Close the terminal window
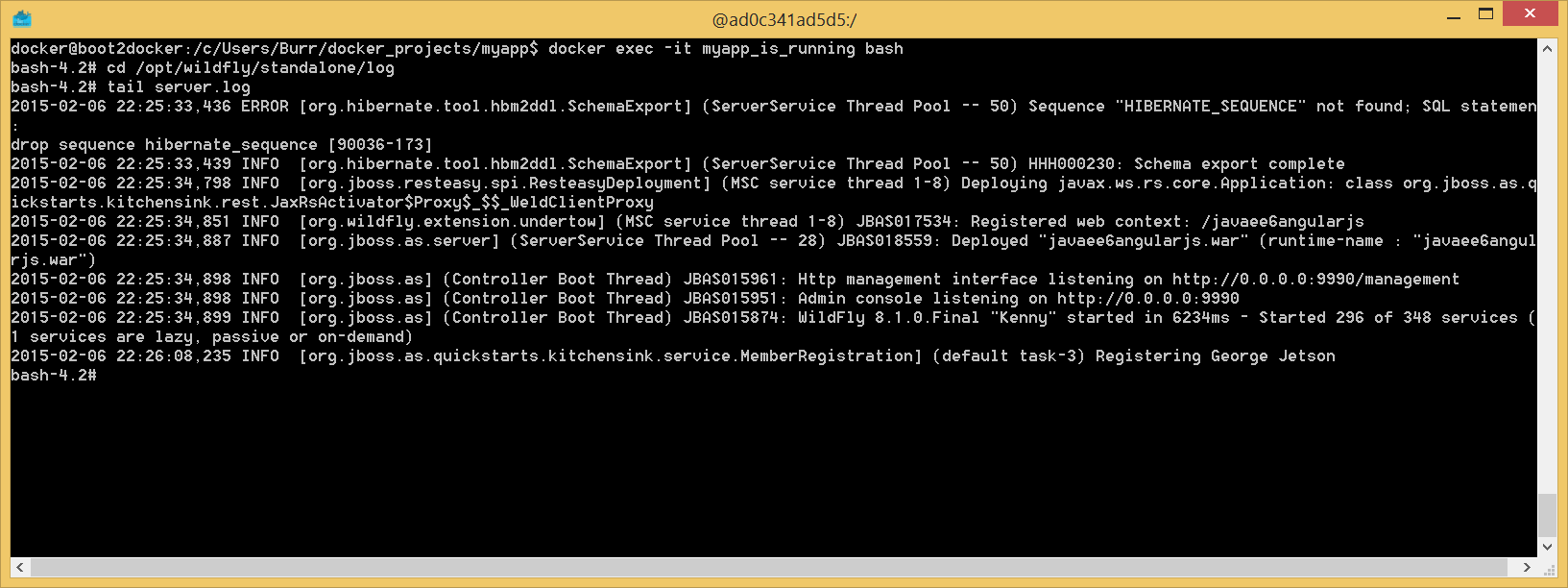This screenshot has width=1568, height=588. (1530, 14)
